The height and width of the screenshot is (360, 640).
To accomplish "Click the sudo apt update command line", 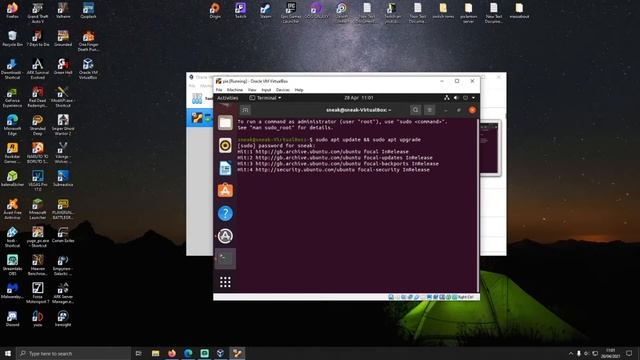I will [x=329, y=140].
